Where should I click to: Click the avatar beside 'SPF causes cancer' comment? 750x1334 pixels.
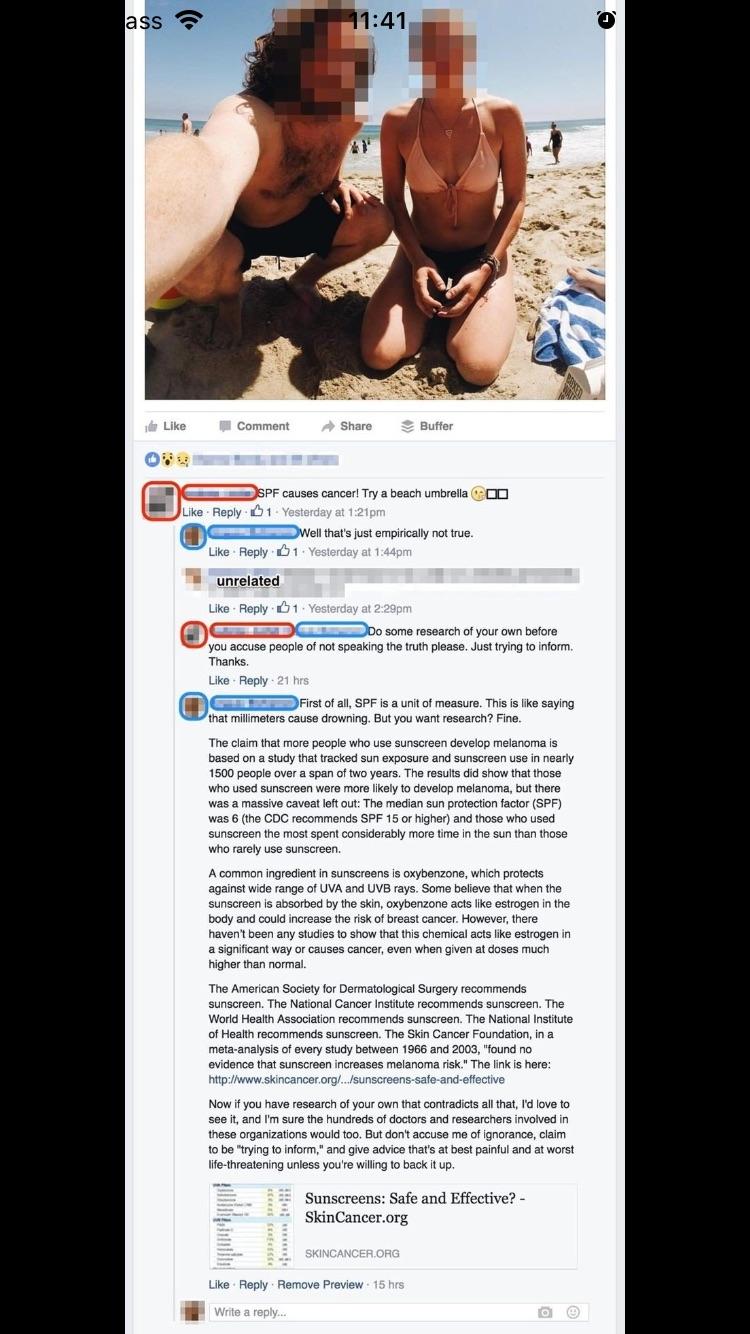[160, 500]
